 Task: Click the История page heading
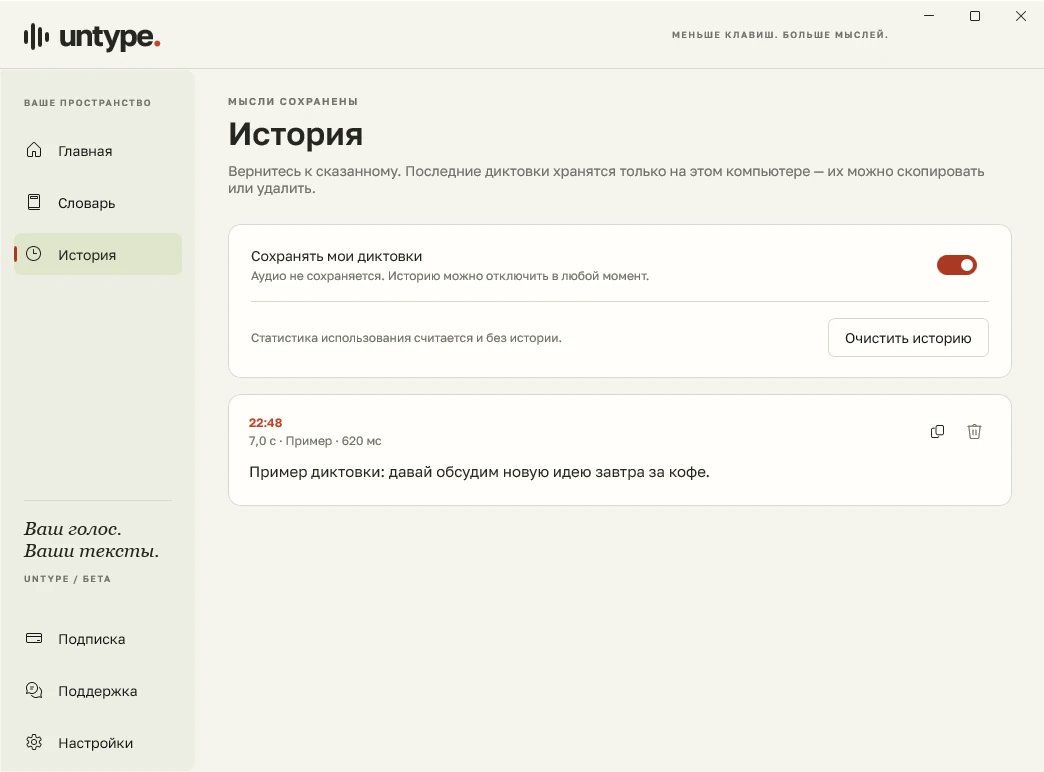[x=296, y=134]
